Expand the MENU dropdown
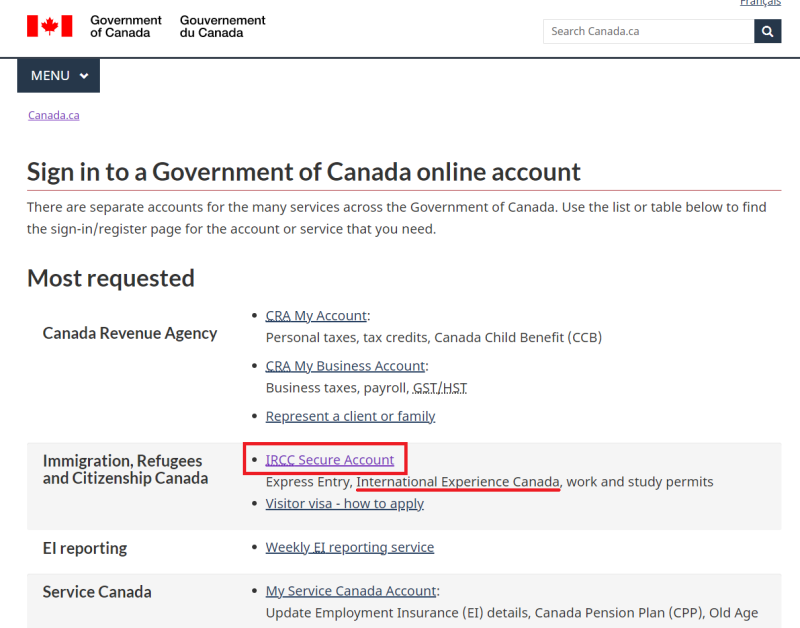800x628 pixels. [x=58, y=76]
